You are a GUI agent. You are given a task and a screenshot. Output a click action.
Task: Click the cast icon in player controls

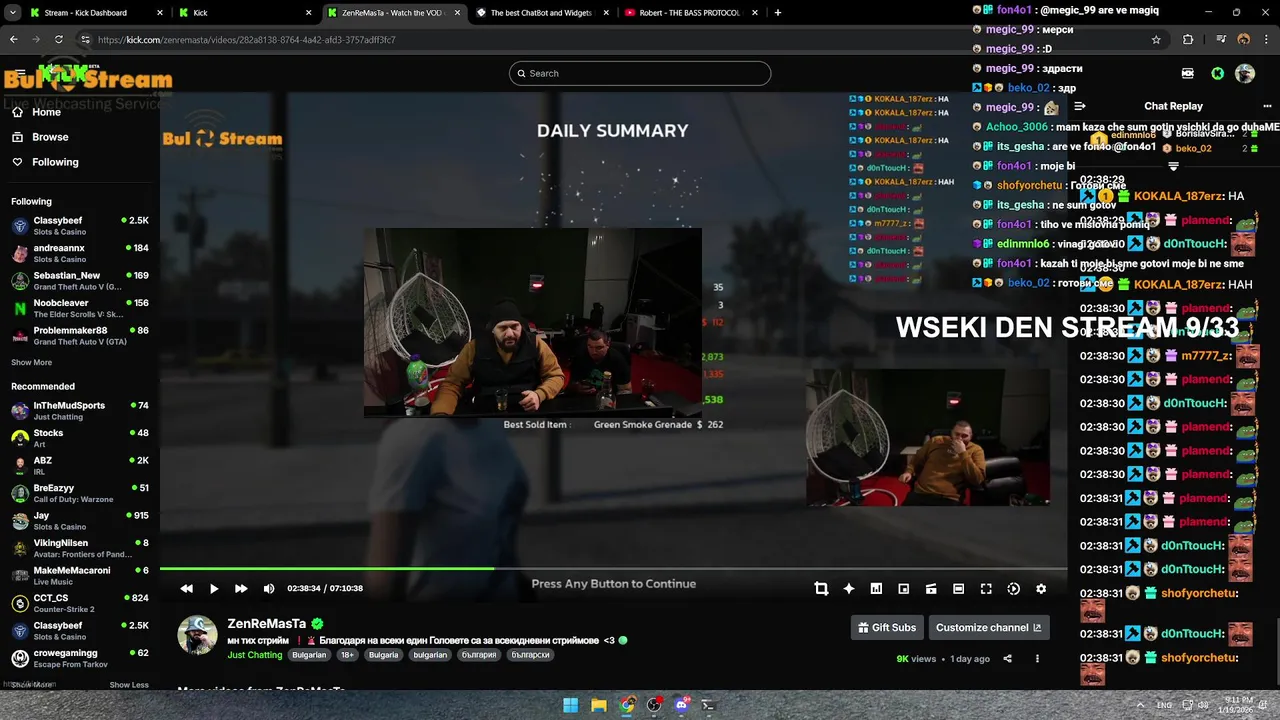click(931, 589)
